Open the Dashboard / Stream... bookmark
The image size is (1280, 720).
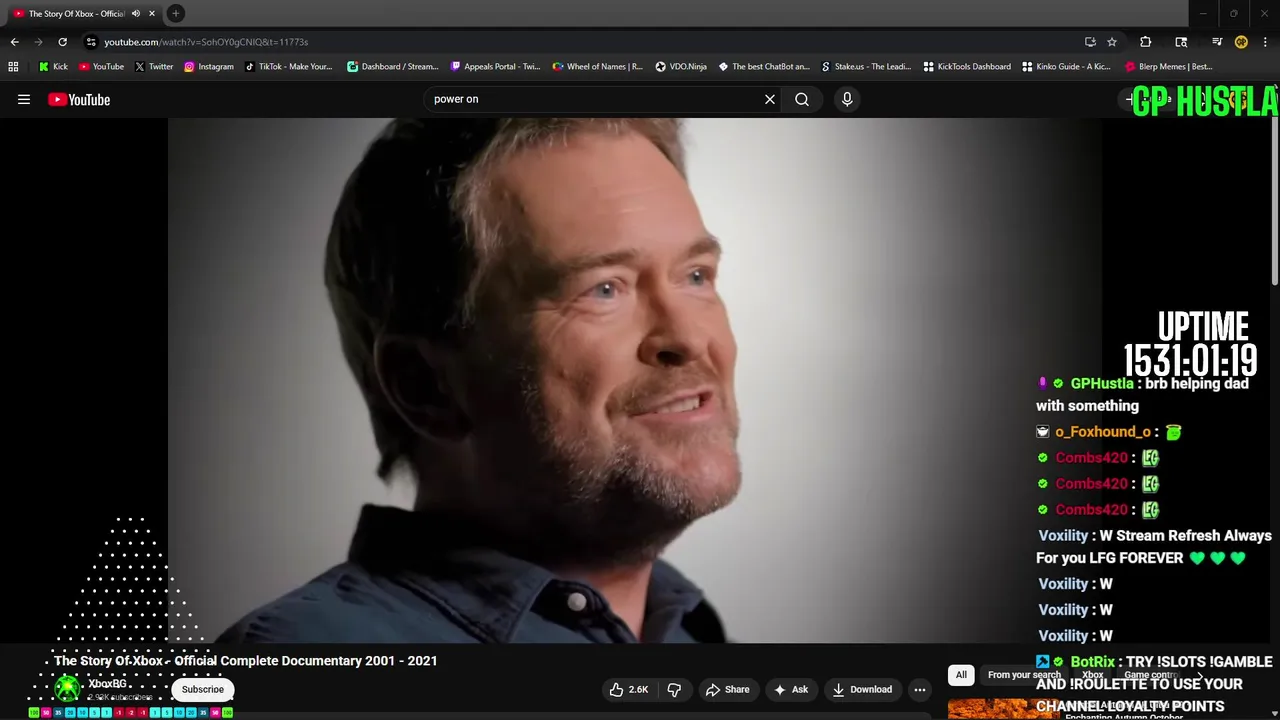coord(392,67)
